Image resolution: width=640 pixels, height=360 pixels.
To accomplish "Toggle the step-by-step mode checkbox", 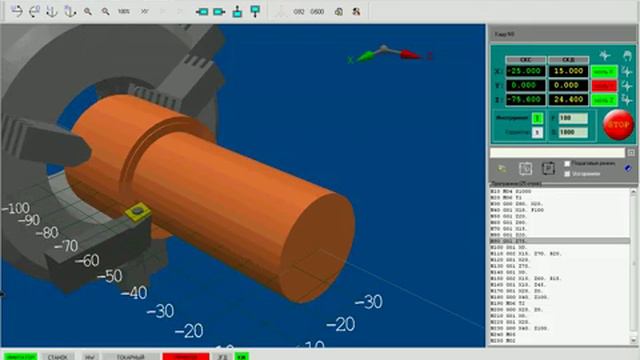I will (x=567, y=164).
